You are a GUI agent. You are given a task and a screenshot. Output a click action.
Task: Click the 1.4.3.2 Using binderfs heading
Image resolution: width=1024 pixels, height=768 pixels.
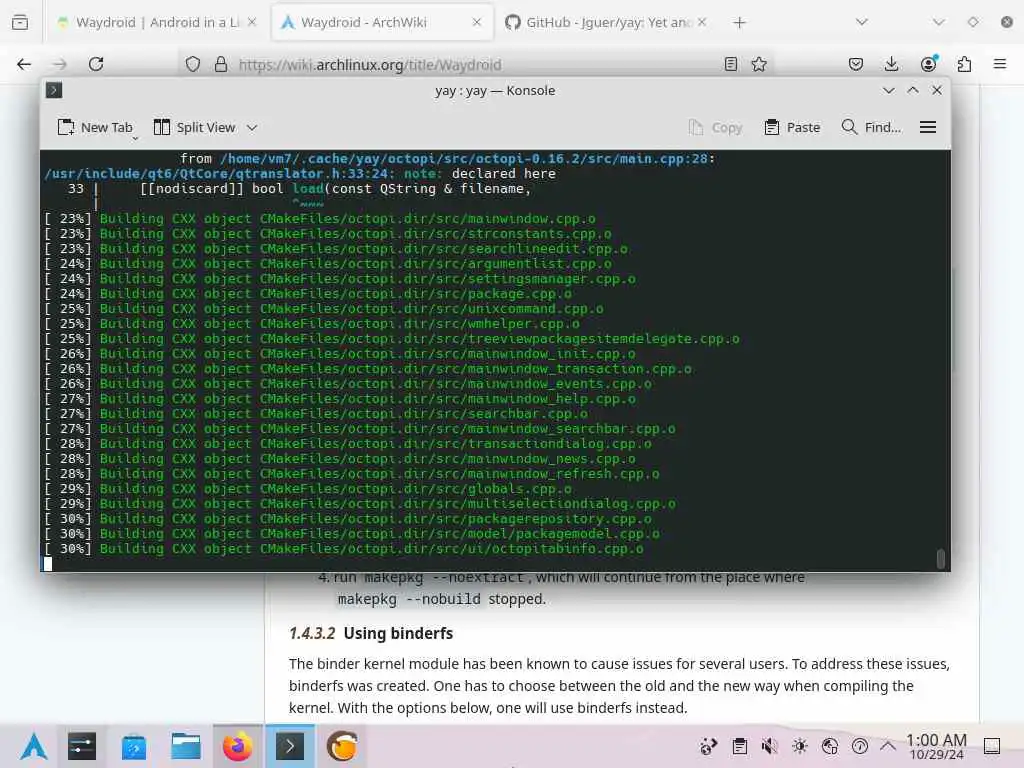pos(371,633)
